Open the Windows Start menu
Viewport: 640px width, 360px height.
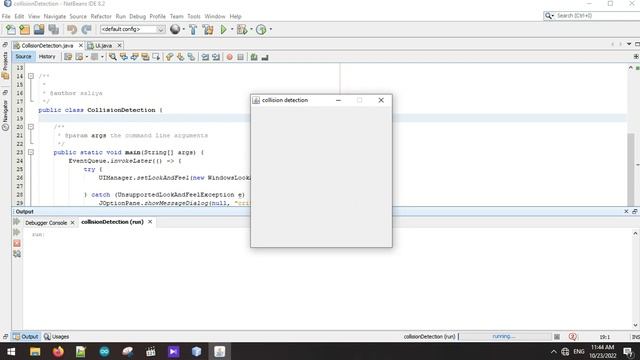(11, 351)
